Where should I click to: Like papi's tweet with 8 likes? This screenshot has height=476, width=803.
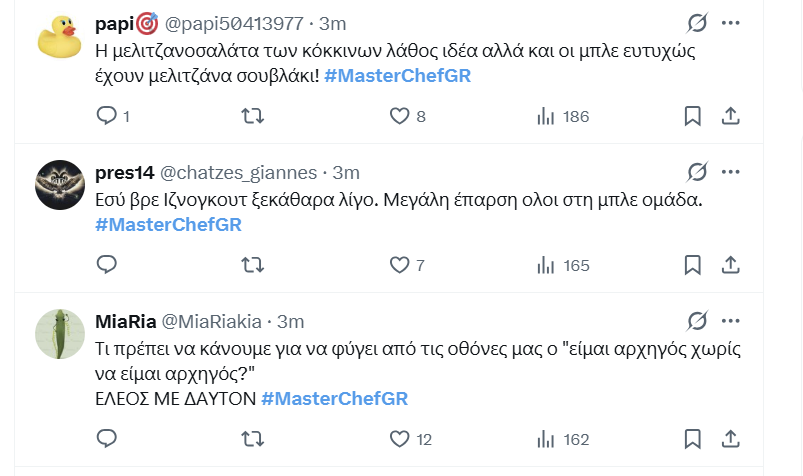400,116
